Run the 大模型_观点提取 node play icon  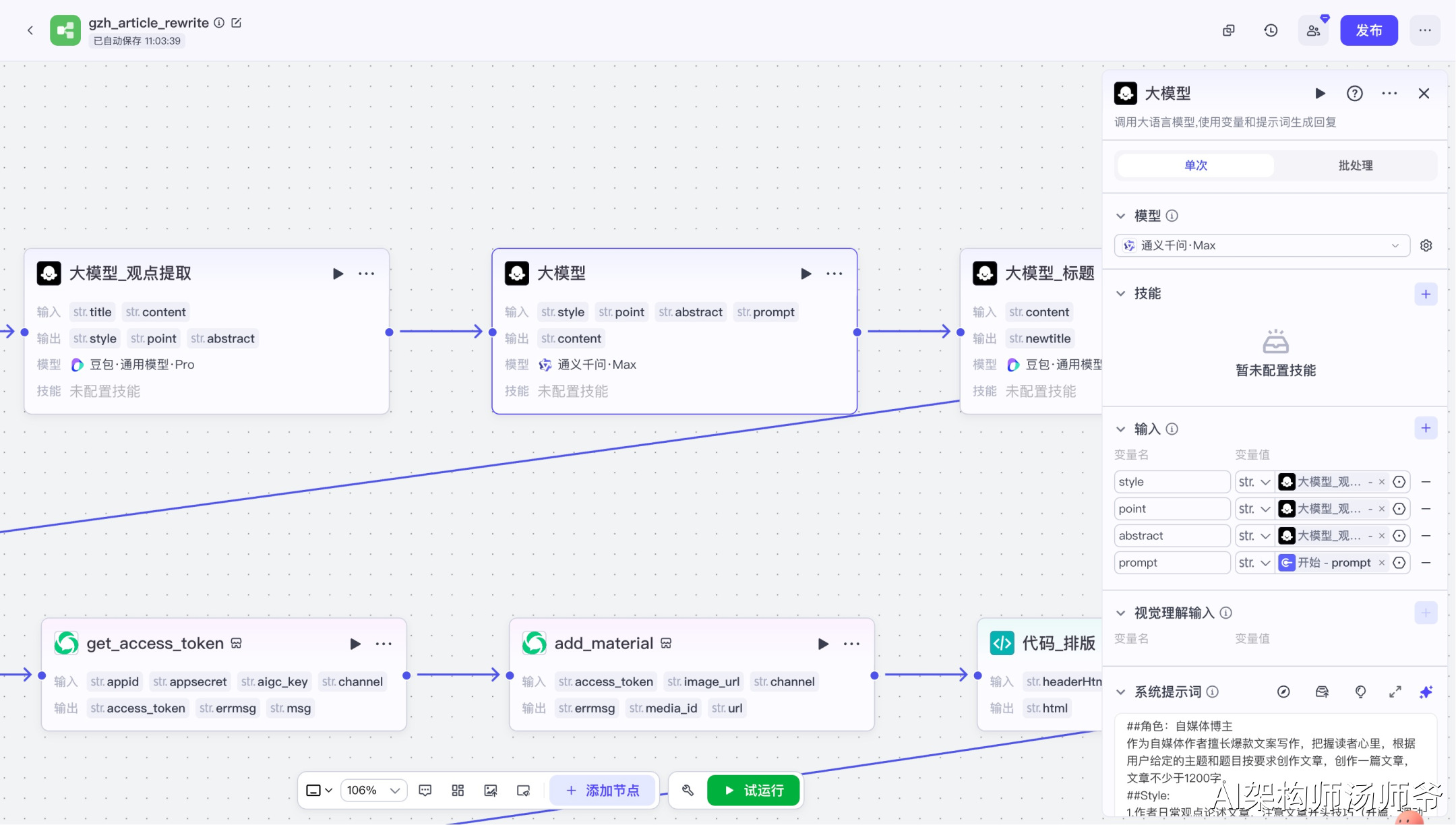pos(338,274)
